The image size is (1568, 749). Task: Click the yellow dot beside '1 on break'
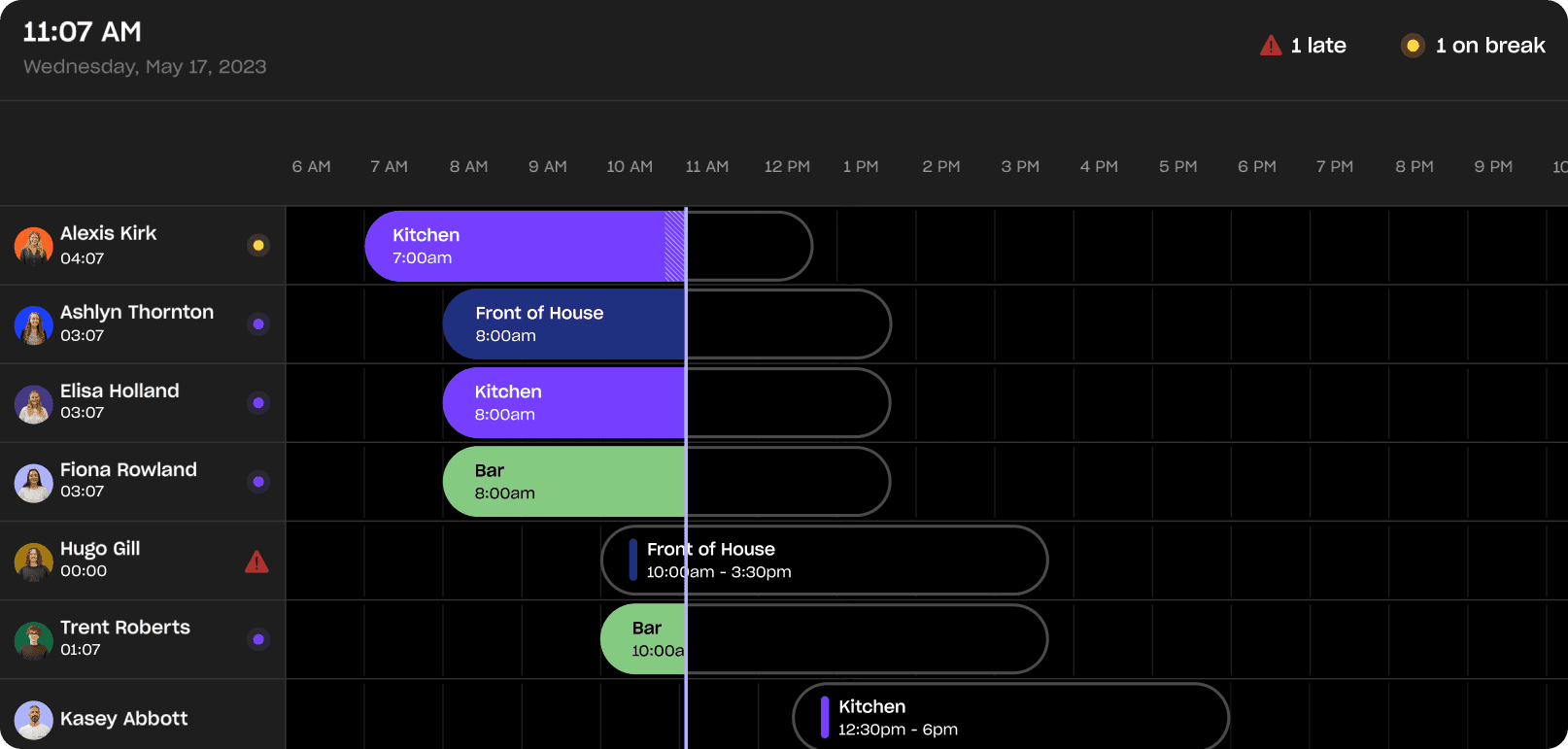1413,46
